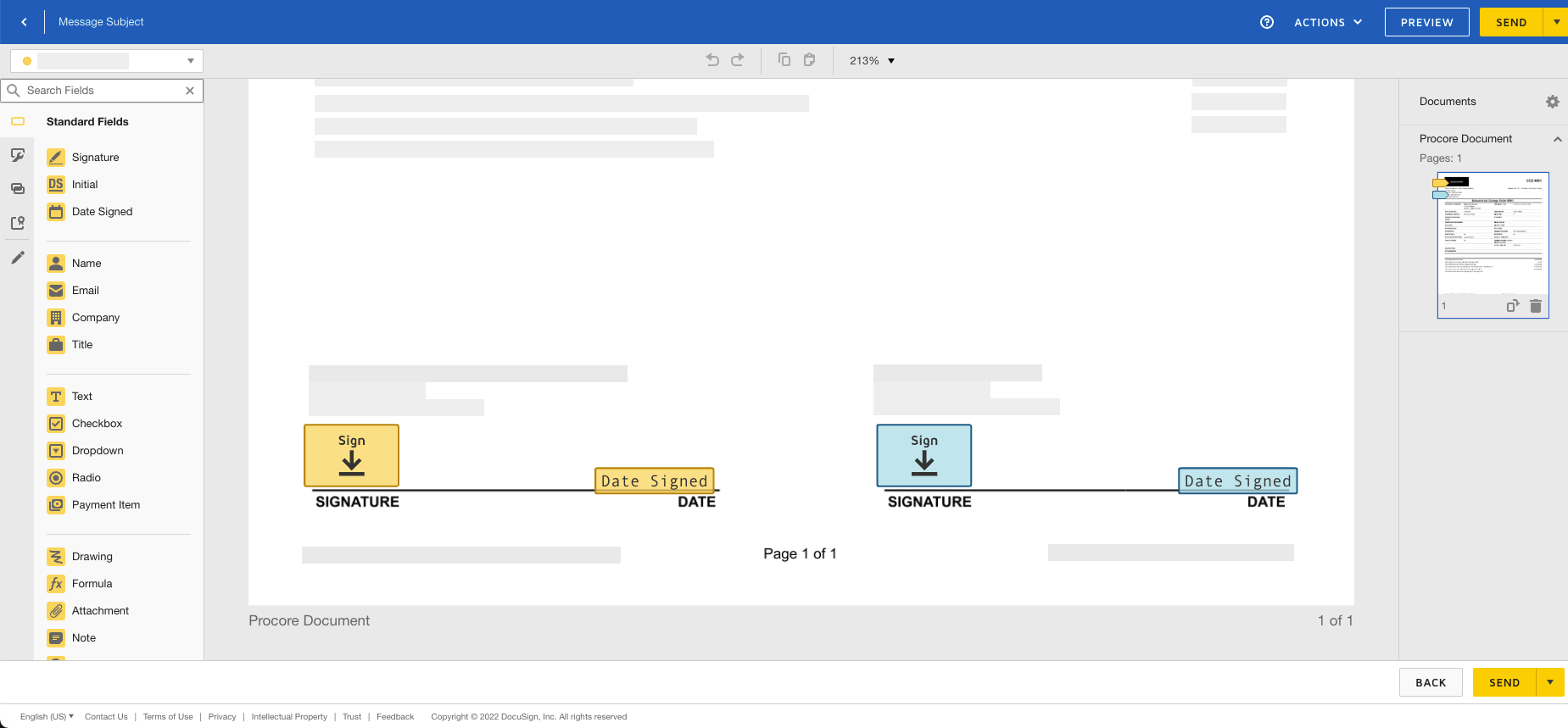Undo the last action
Viewport: 1568px width, 728px height.
pyautogui.click(x=712, y=60)
